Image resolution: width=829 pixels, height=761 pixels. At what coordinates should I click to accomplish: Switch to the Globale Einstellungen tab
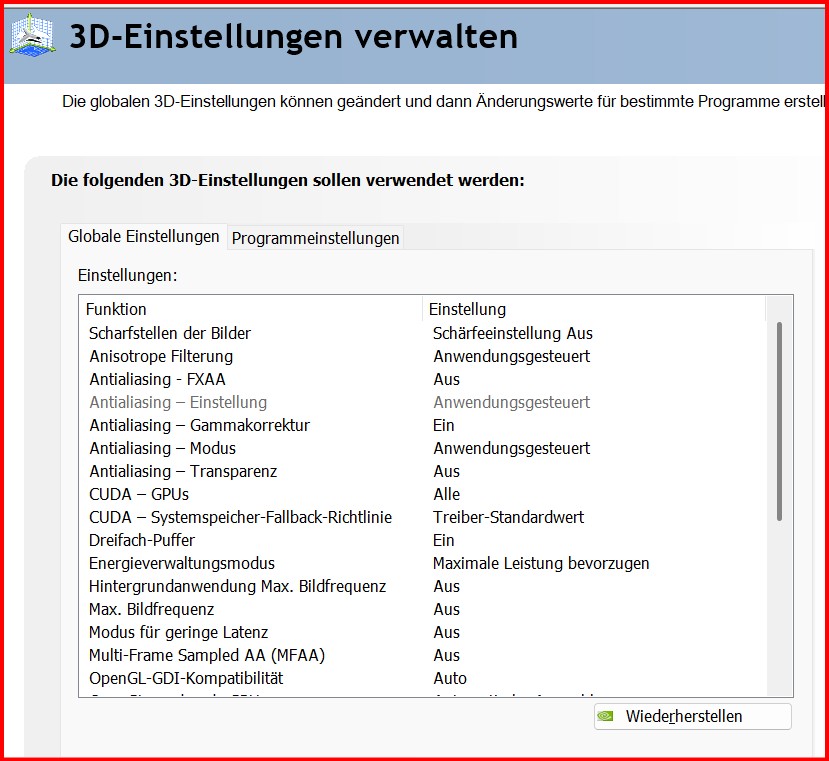tap(144, 236)
